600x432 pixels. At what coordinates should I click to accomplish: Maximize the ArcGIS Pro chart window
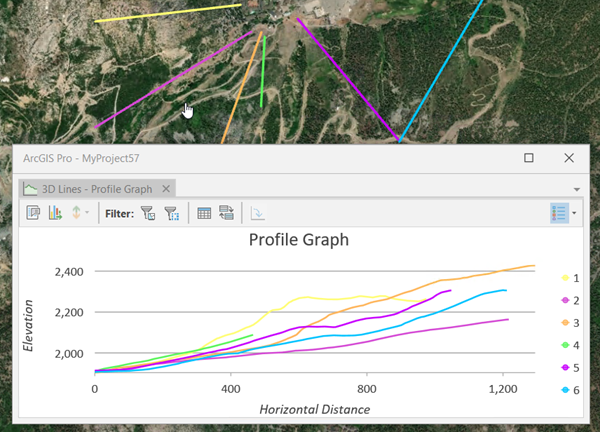coord(529,158)
